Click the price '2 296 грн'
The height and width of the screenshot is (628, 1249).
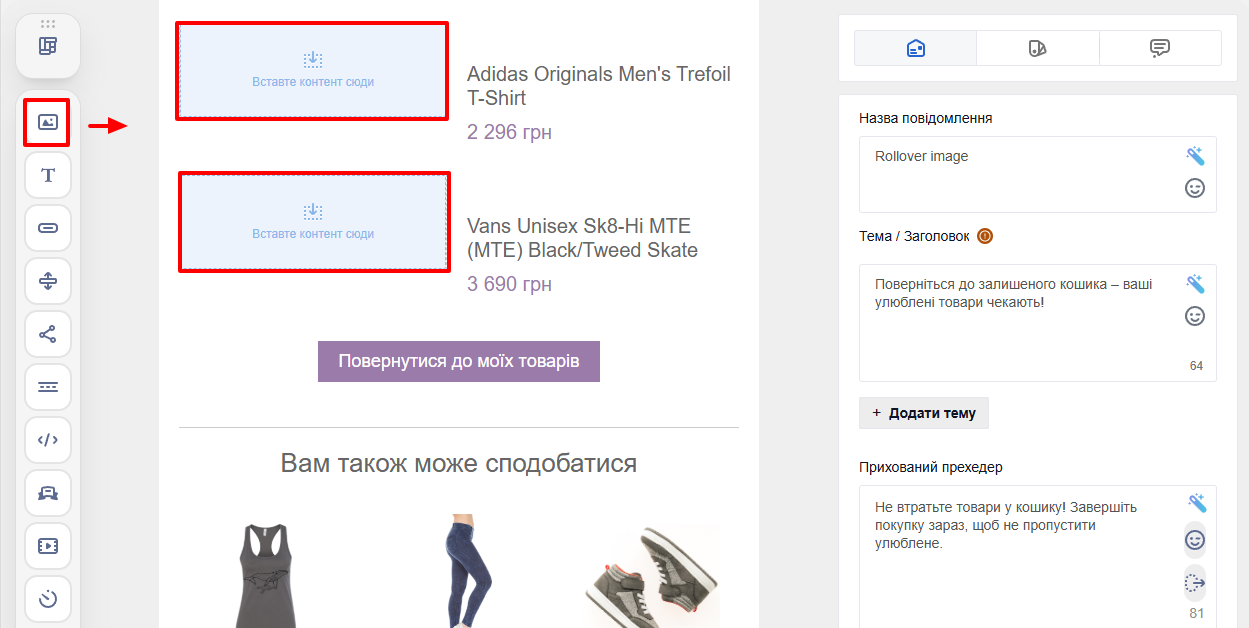pos(509,132)
